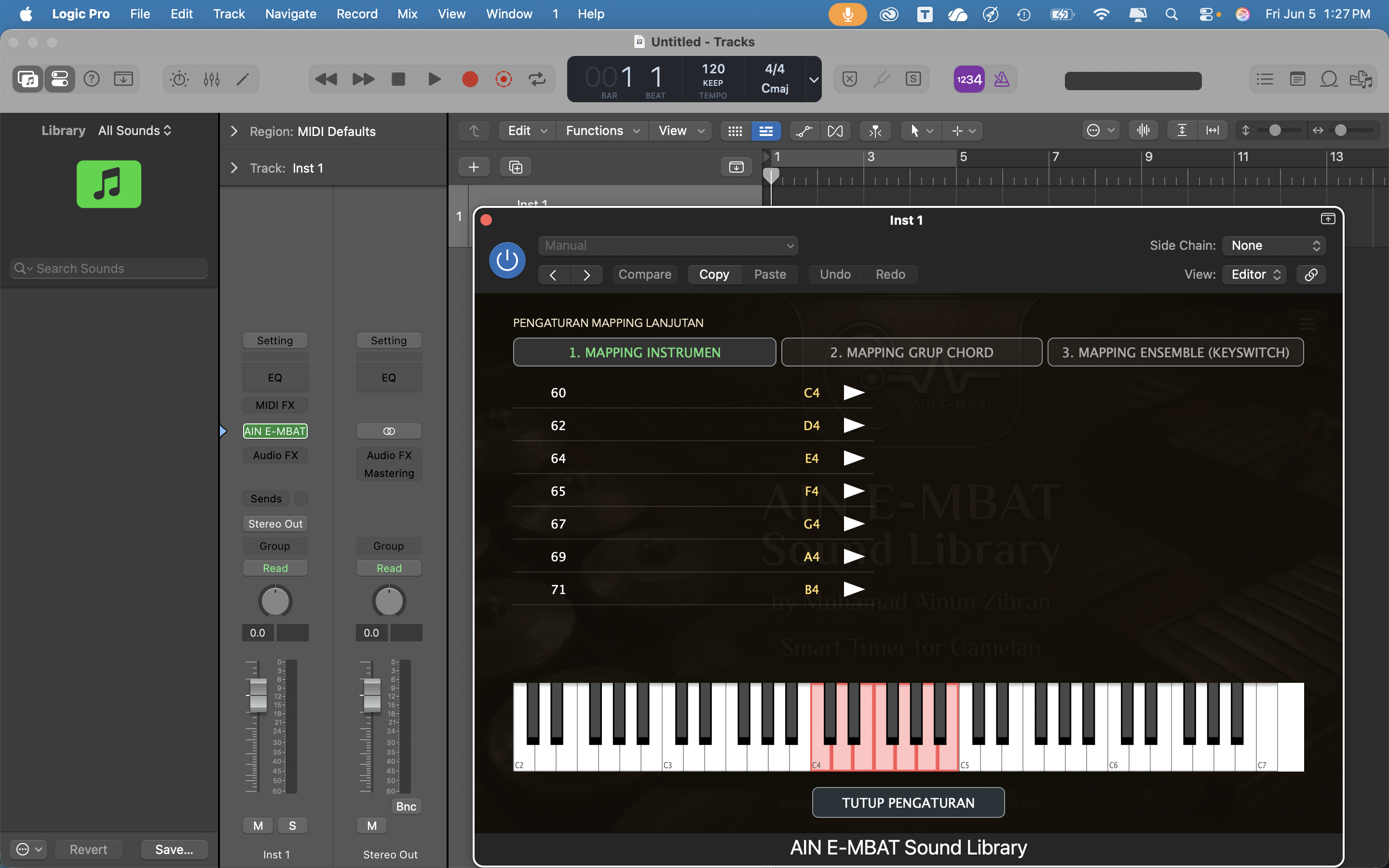Open the Edit menu in tracks area
The height and width of the screenshot is (868, 1389).
coord(528,131)
